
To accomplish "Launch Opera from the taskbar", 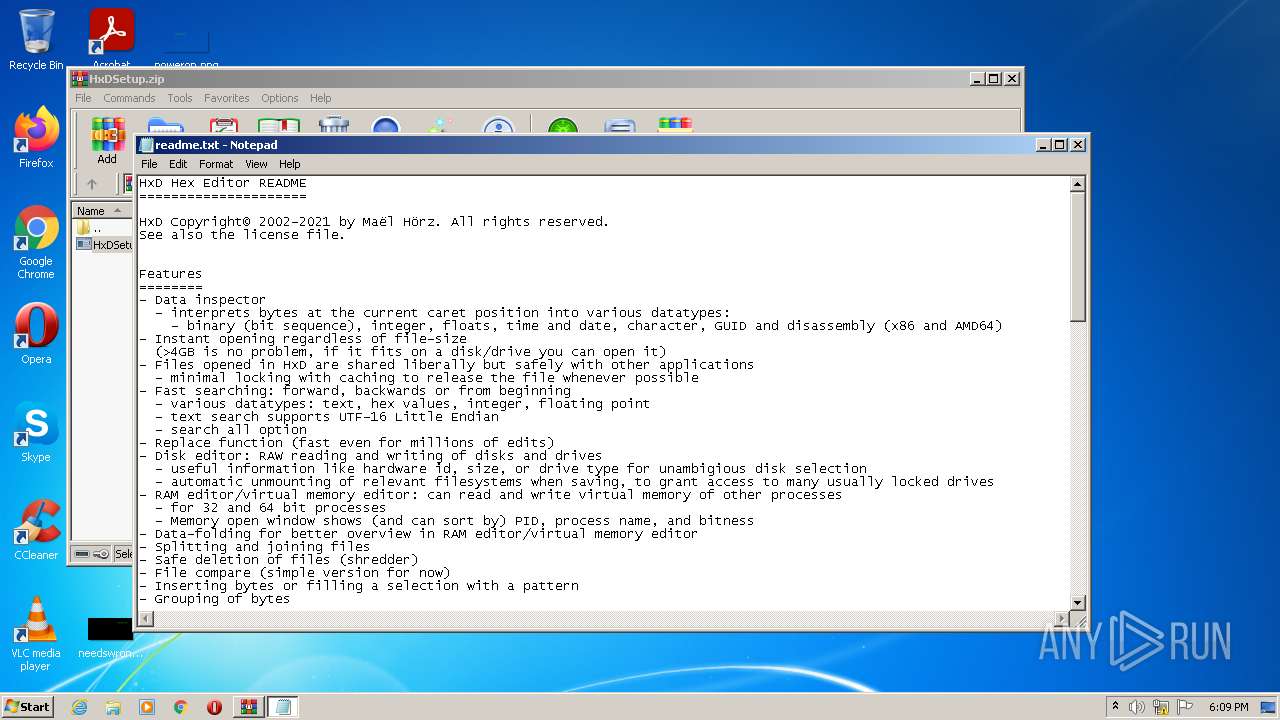I will click(x=214, y=707).
